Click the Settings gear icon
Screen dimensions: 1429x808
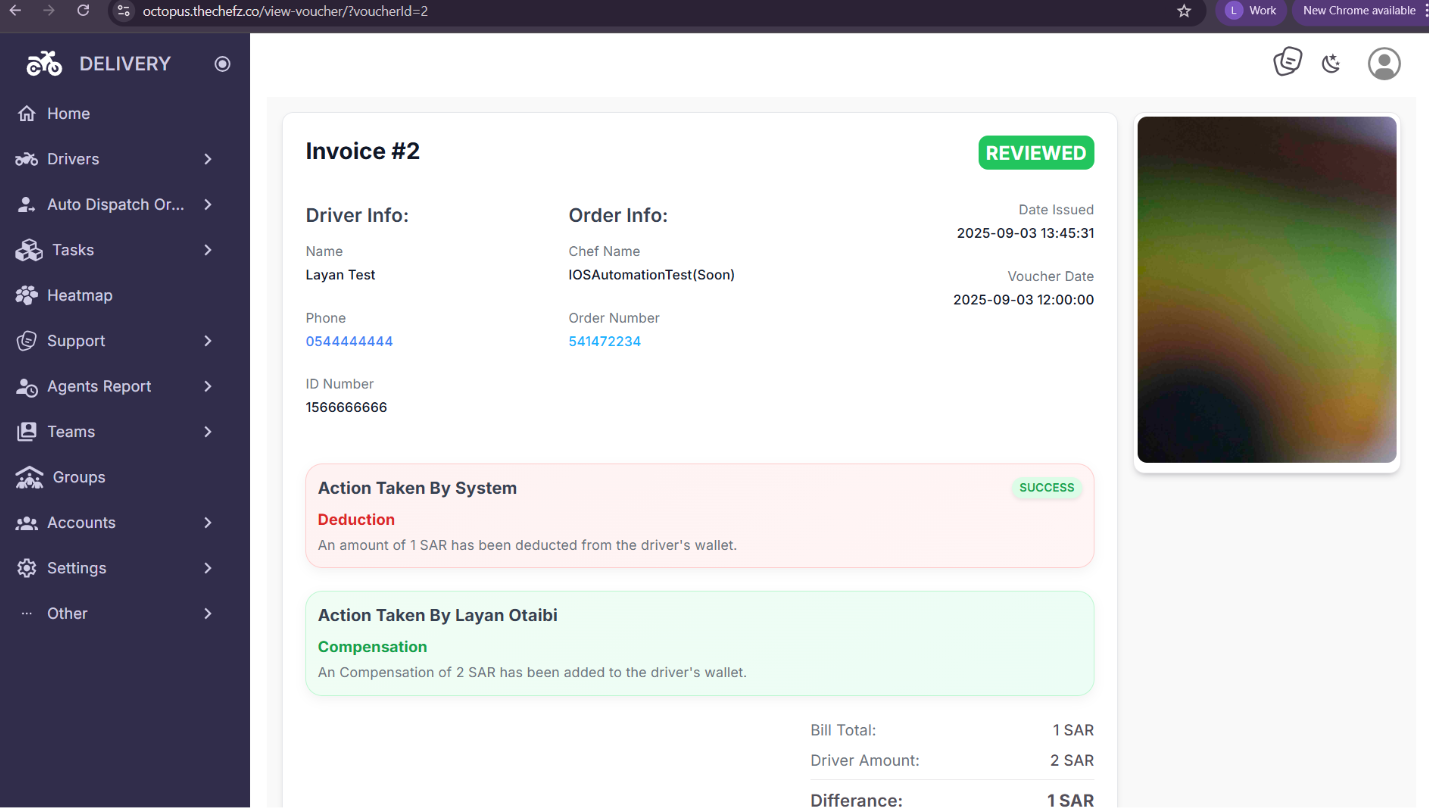(x=28, y=568)
